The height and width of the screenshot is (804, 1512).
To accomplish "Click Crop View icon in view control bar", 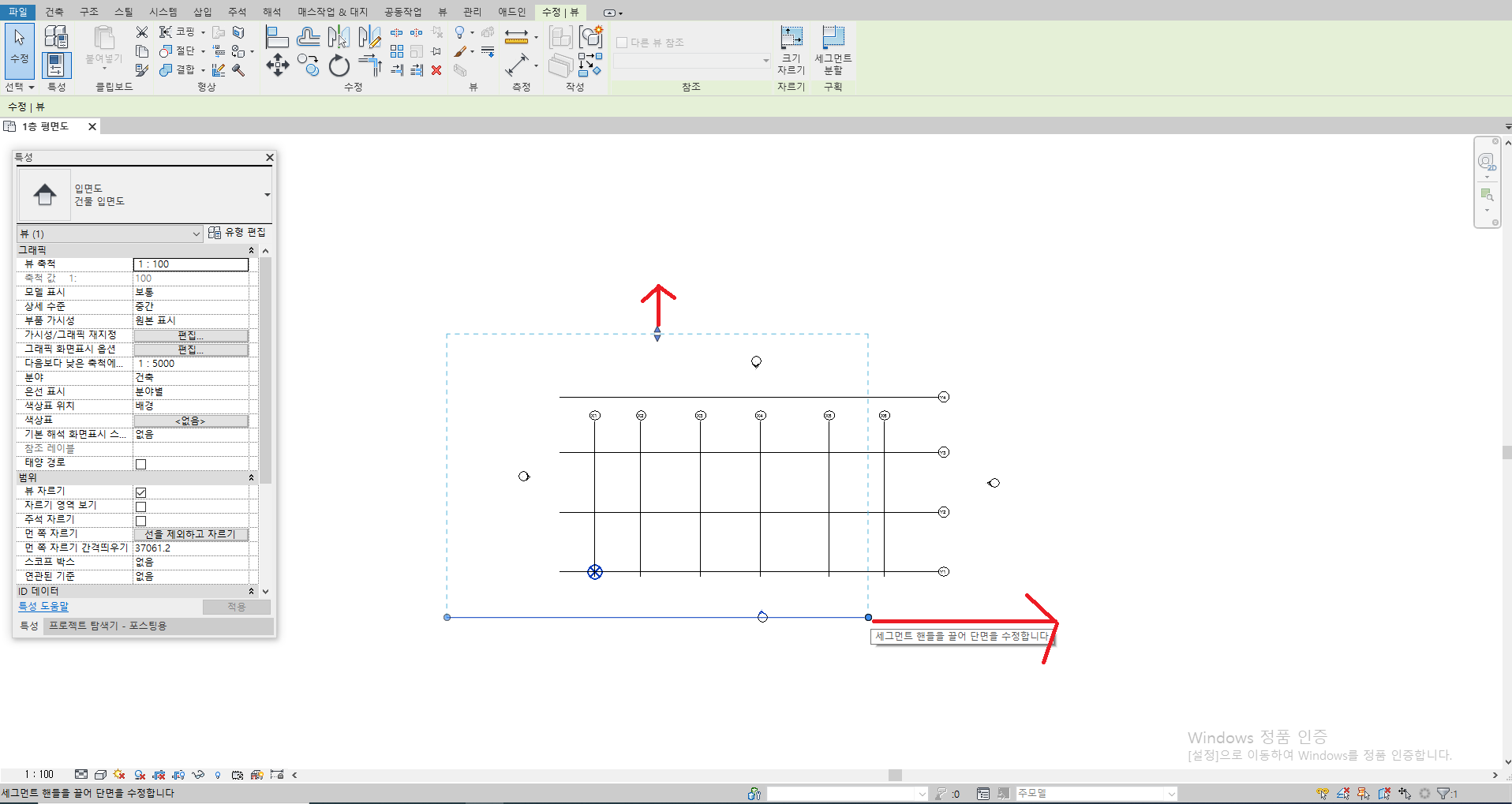I will click(159, 775).
